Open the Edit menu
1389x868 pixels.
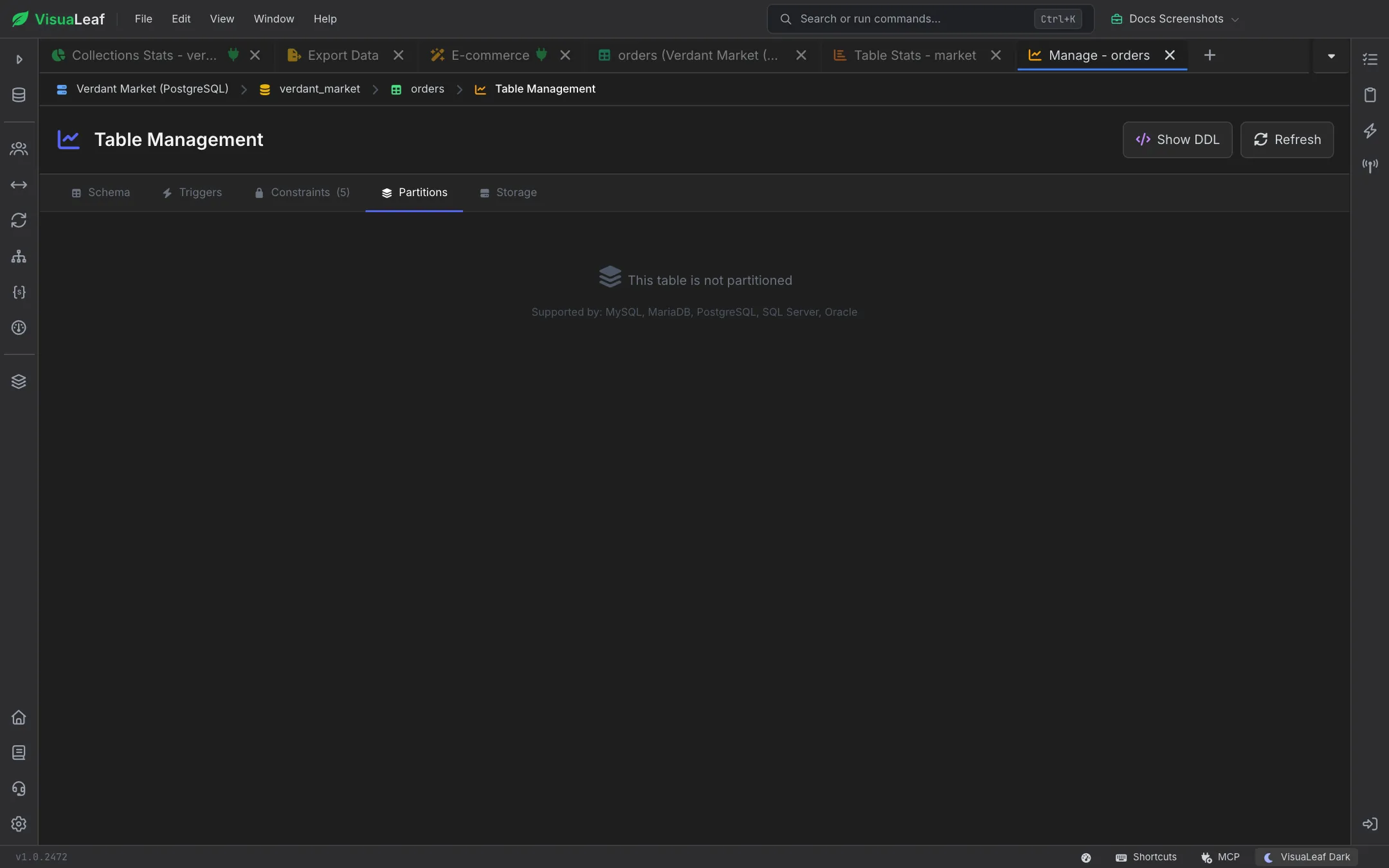[181, 19]
